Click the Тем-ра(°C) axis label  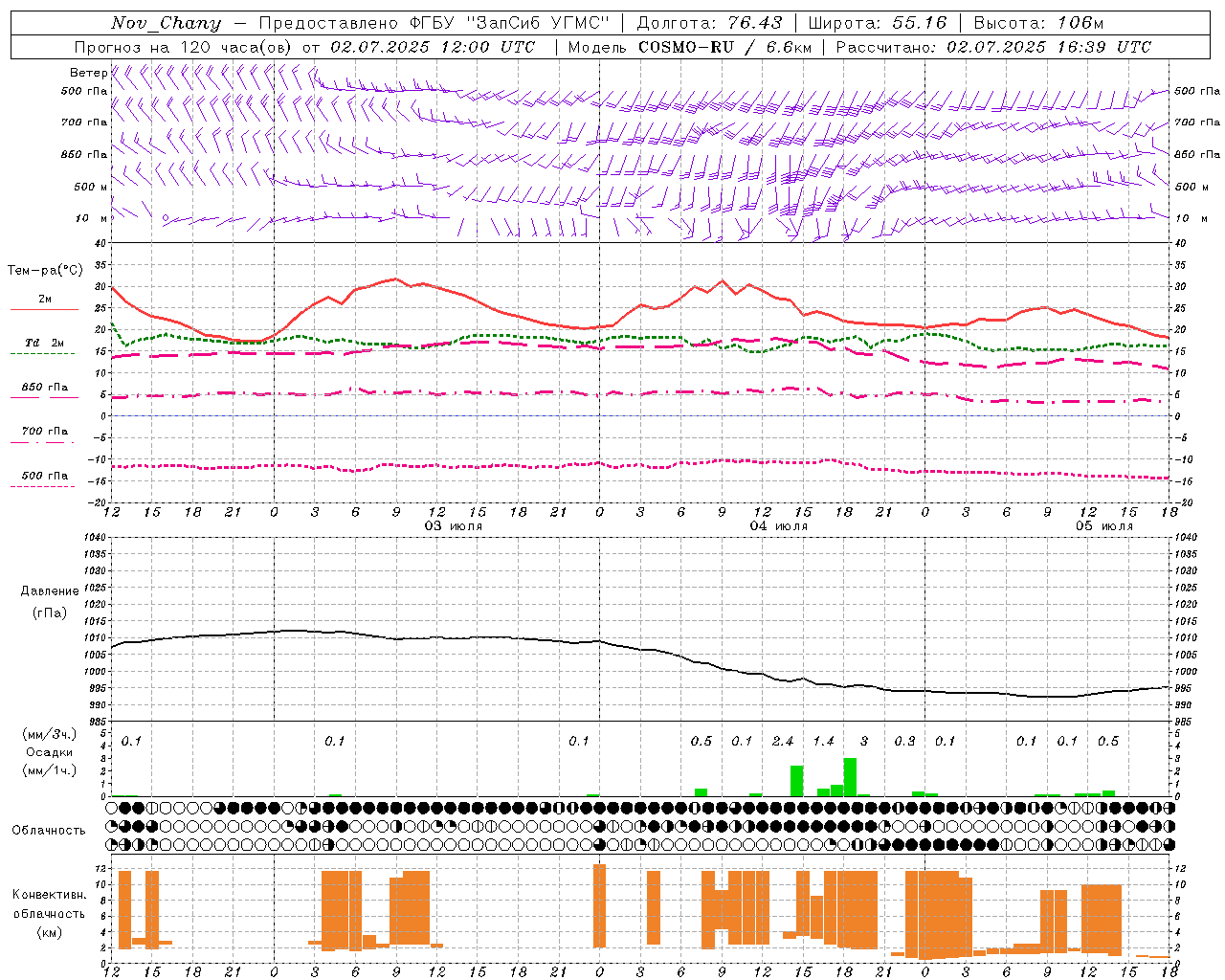tap(44, 271)
